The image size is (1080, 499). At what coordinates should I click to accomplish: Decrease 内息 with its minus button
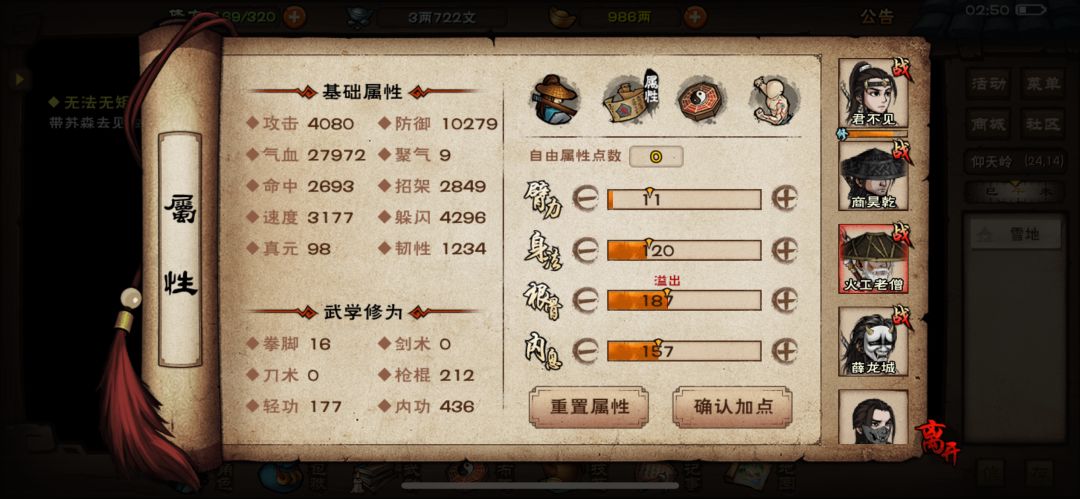click(585, 351)
